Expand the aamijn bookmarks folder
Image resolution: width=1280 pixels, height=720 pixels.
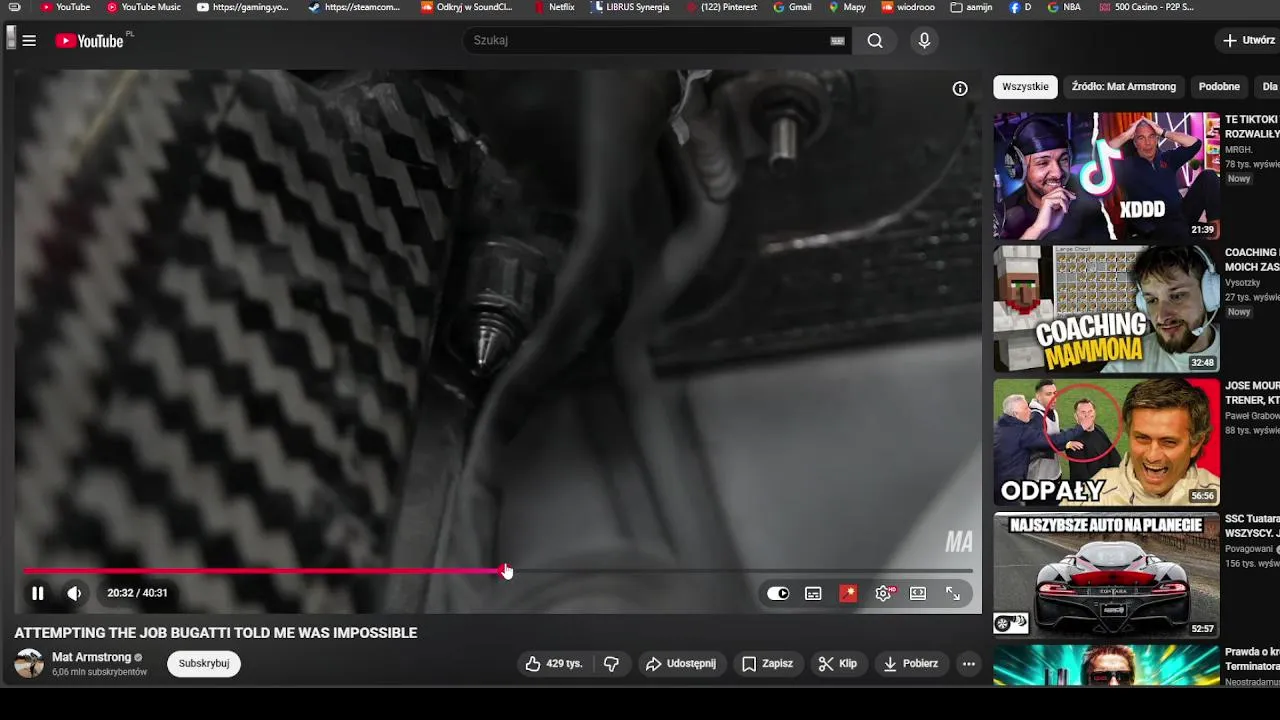point(972,7)
